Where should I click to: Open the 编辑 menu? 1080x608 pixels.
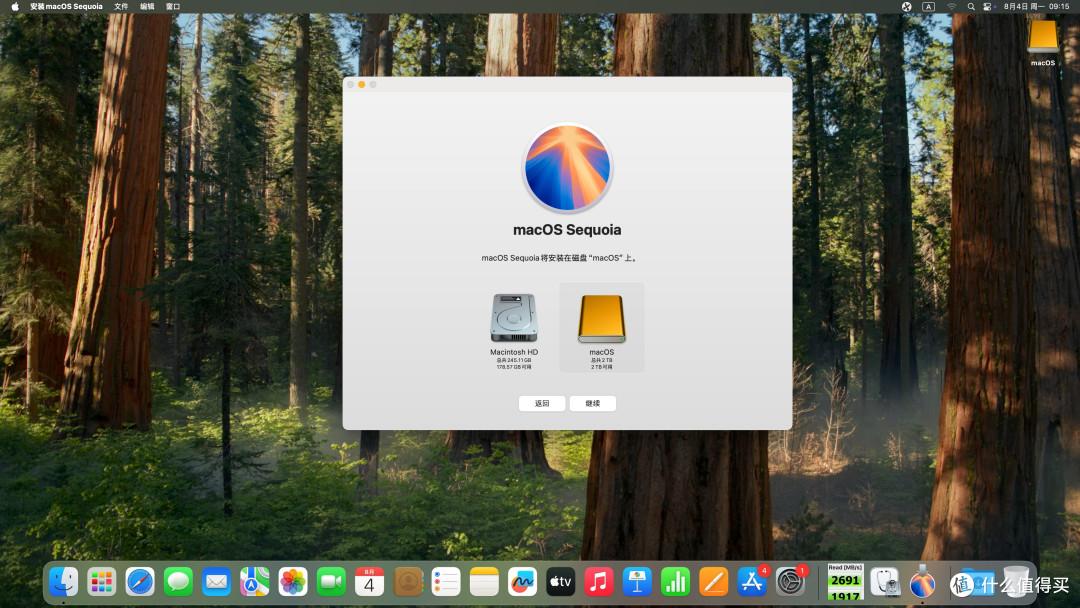(147, 6)
